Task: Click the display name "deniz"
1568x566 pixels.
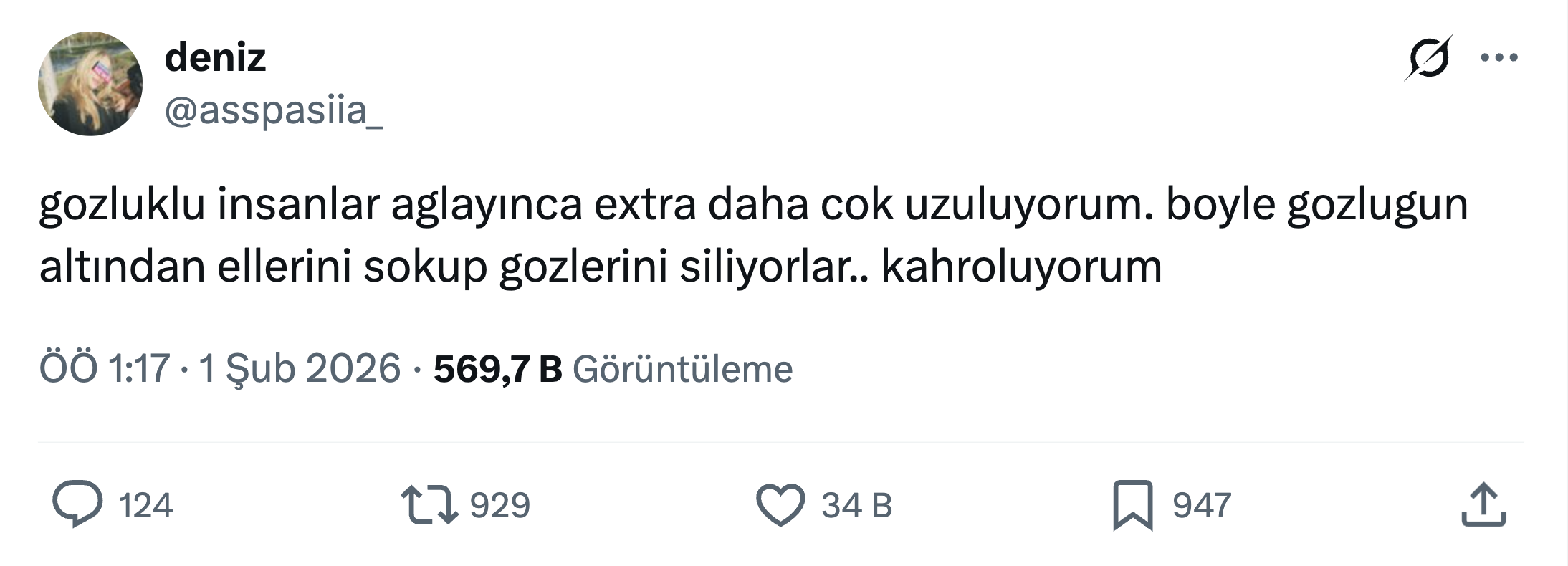Action: [215, 57]
